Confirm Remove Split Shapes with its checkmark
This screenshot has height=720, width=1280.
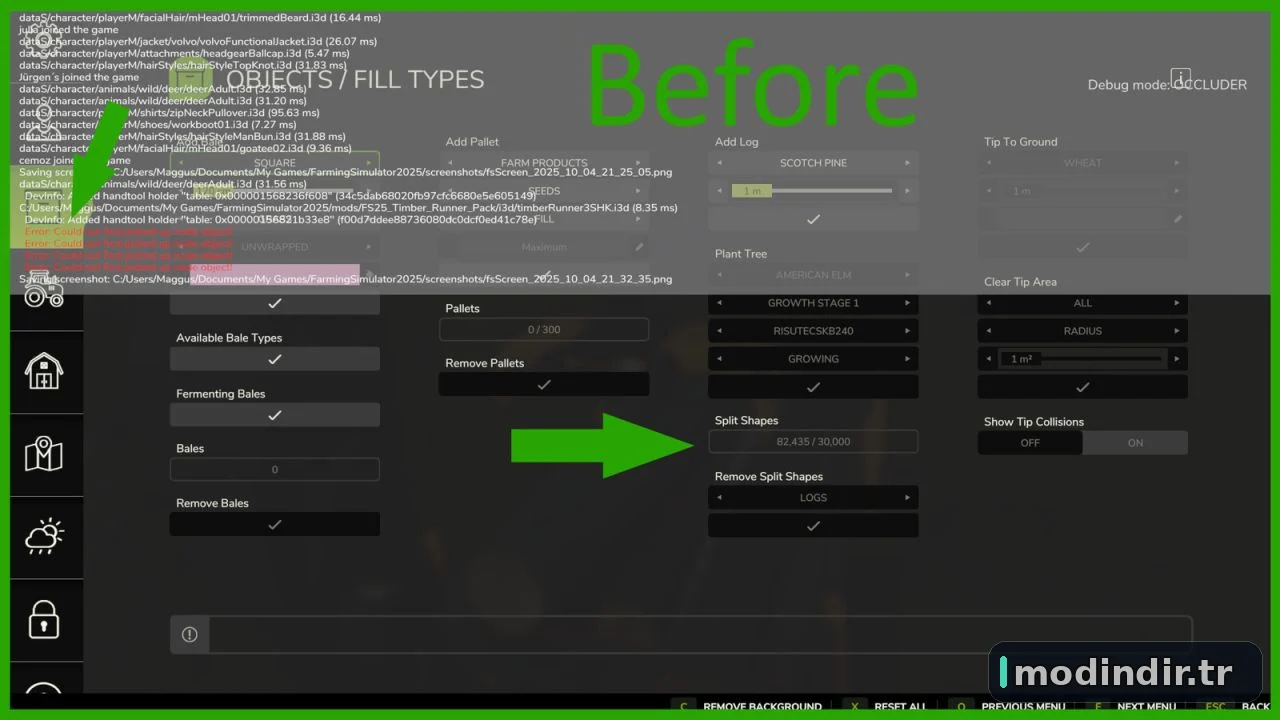point(813,525)
